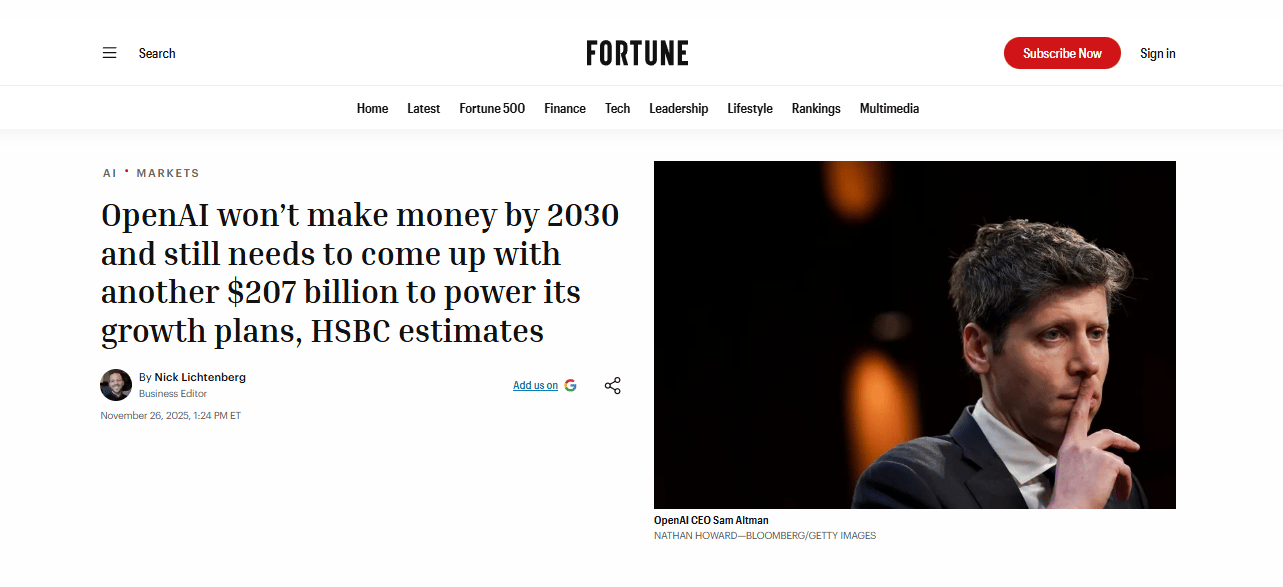Switch to the Tech section
Viewport: 1283px width, 587px height.
pyautogui.click(x=617, y=108)
